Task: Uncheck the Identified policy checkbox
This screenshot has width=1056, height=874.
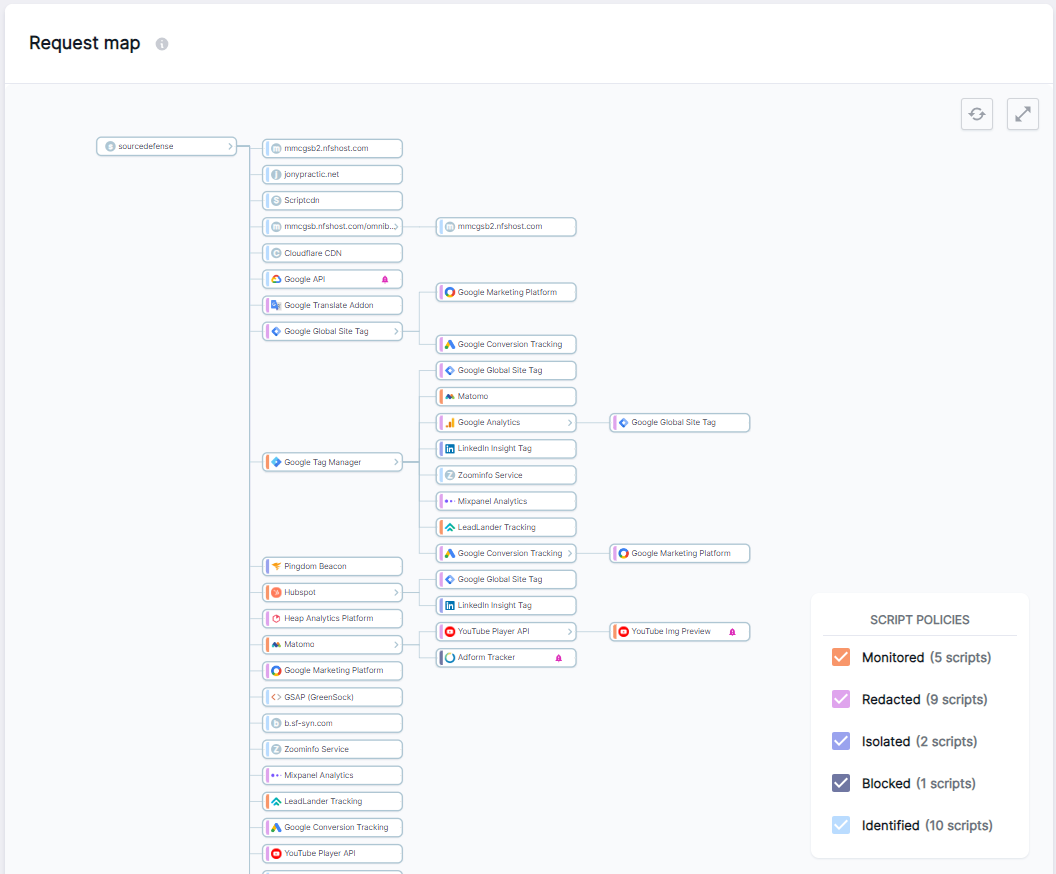Action: (840, 825)
